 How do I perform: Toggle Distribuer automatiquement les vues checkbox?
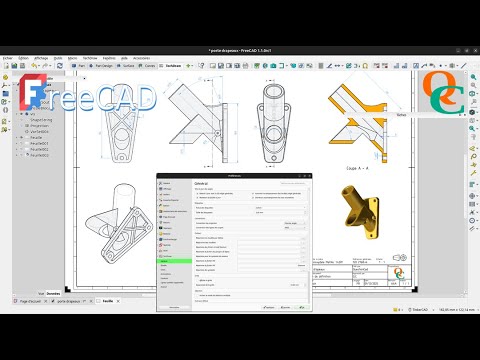point(253,198)
